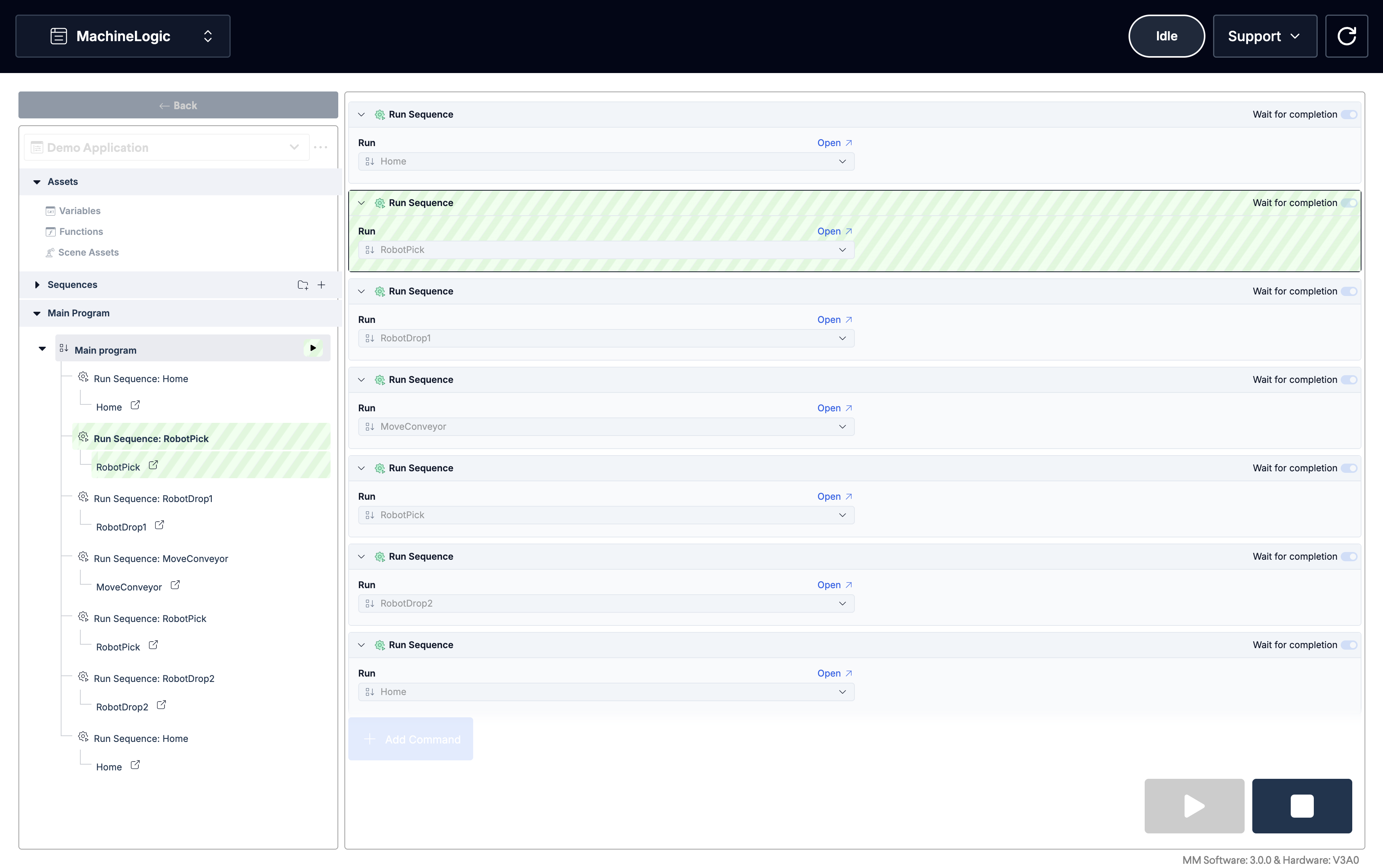Click gear icon on RobotDrop2 Run Sequence card
The image size is (1383, 868).
(380, 557)
